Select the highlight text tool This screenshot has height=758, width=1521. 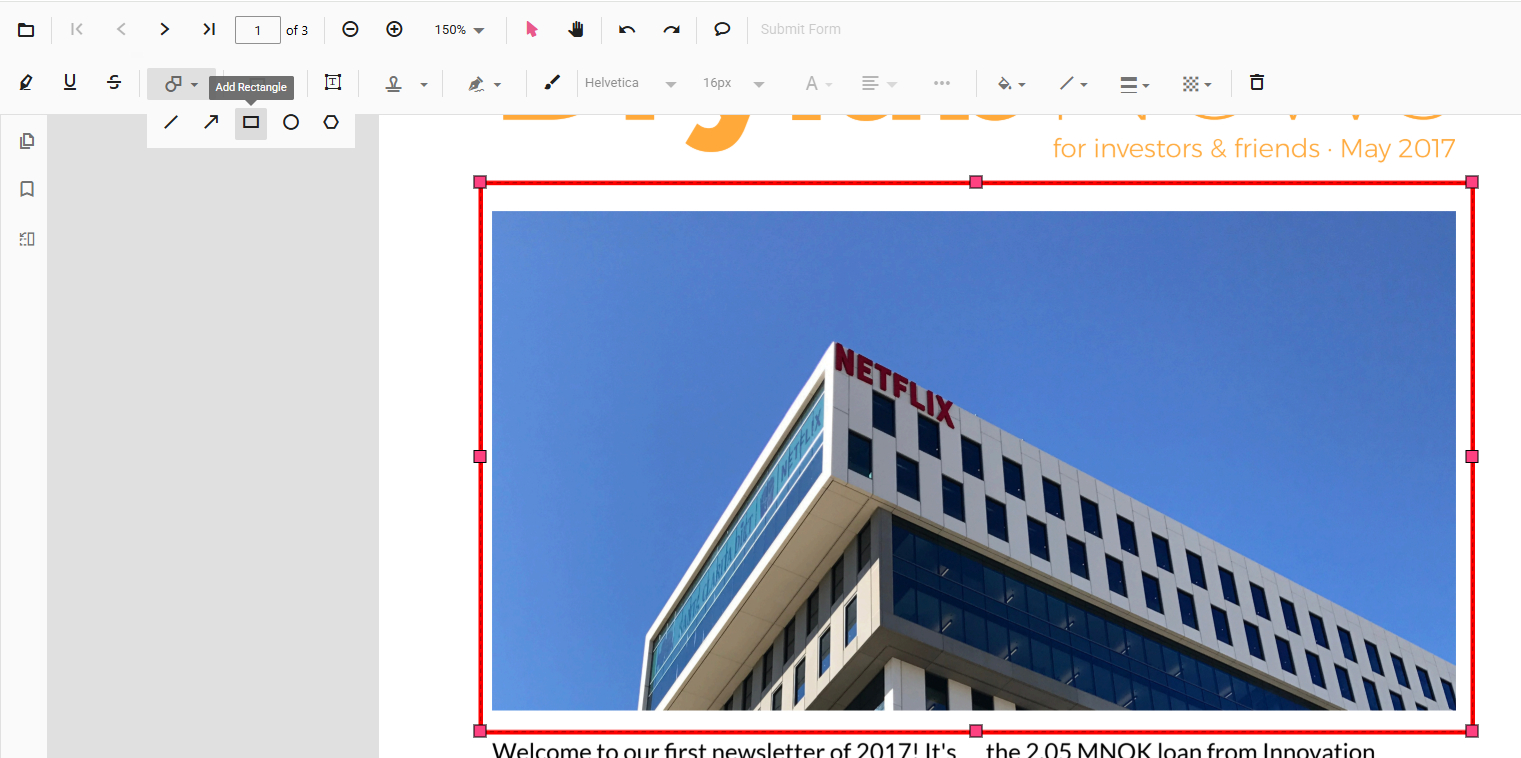pos(26,83)
